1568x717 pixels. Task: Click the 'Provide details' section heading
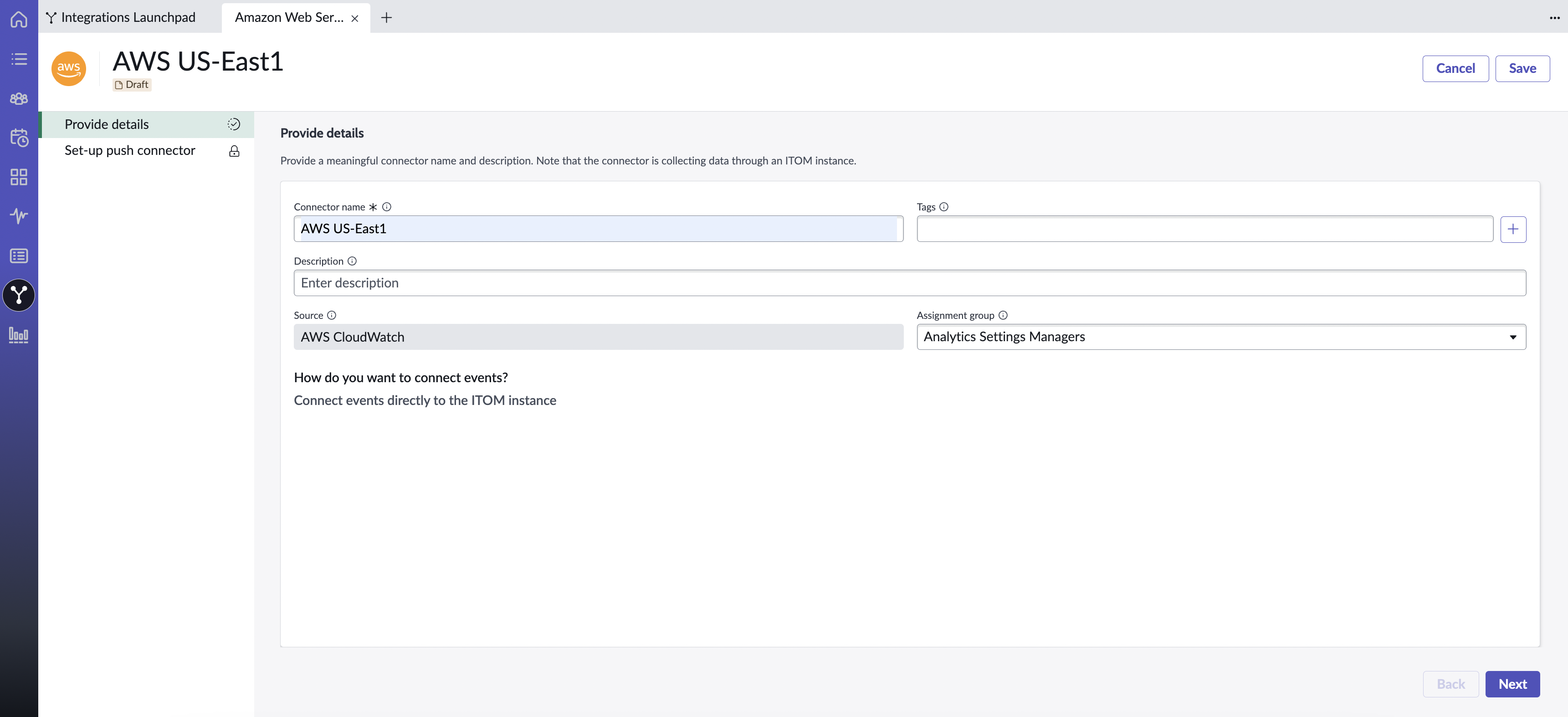[x=322, y=133]
